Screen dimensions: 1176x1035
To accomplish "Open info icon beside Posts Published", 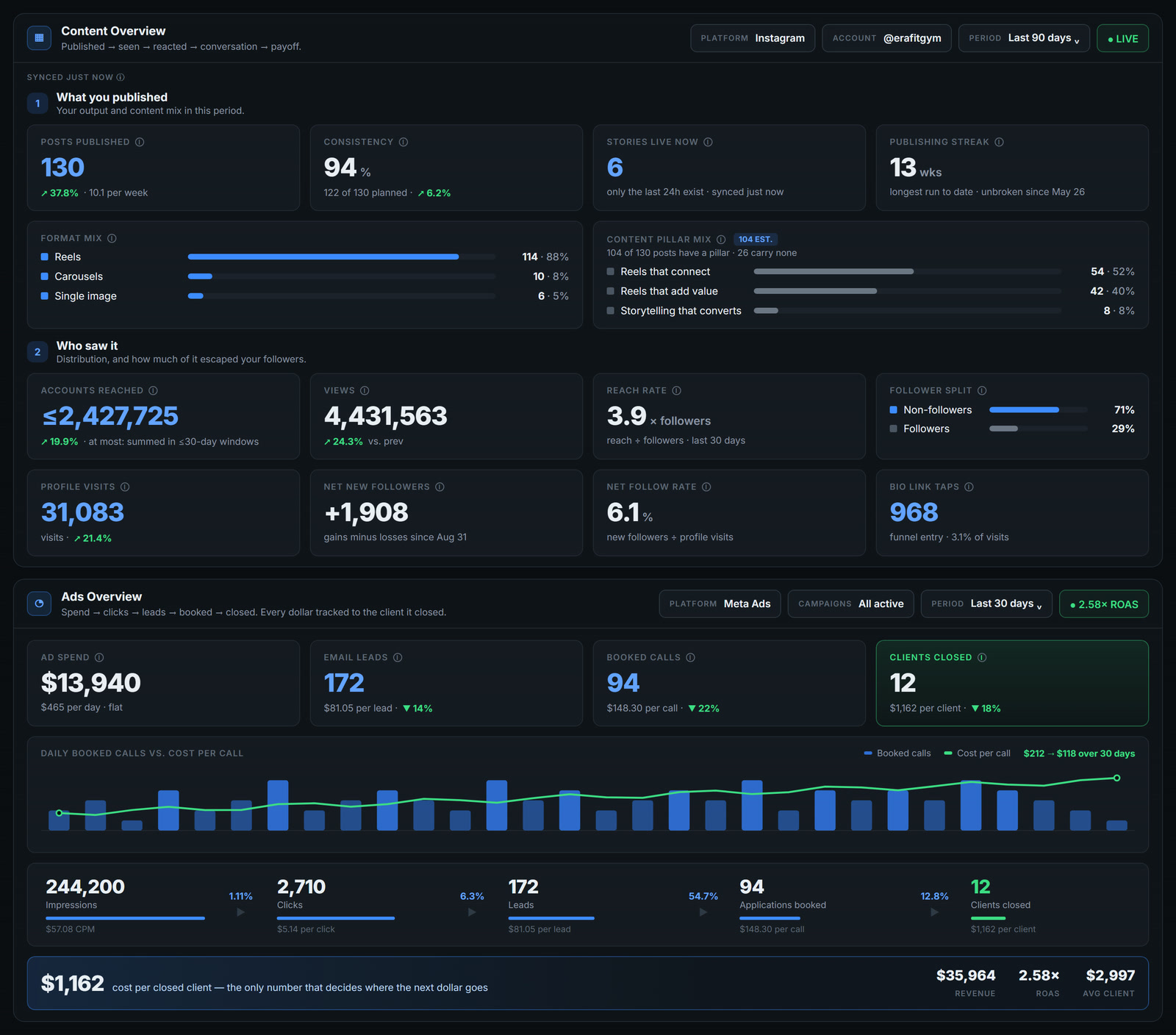I will point(140,142).
